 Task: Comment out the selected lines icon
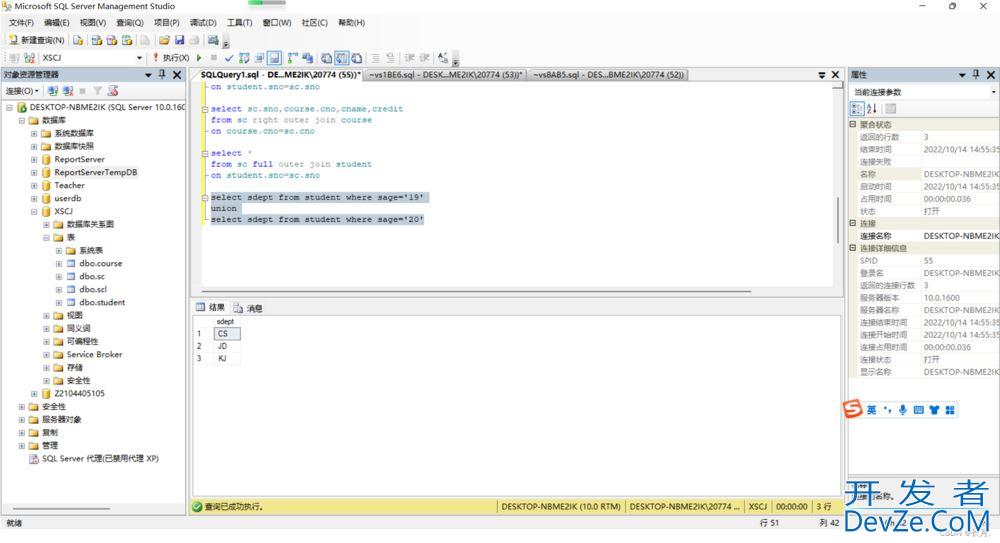coord(376,58)
